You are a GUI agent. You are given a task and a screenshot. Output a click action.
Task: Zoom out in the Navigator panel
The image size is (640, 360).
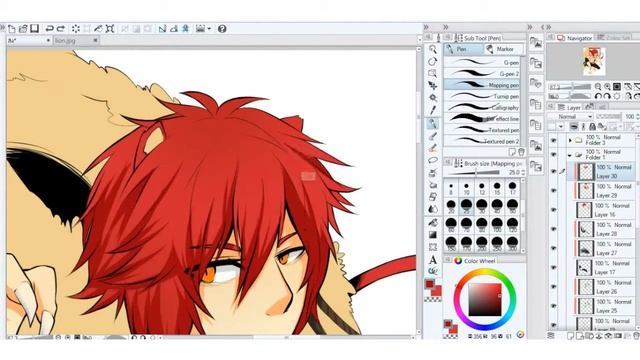[598, 87]
